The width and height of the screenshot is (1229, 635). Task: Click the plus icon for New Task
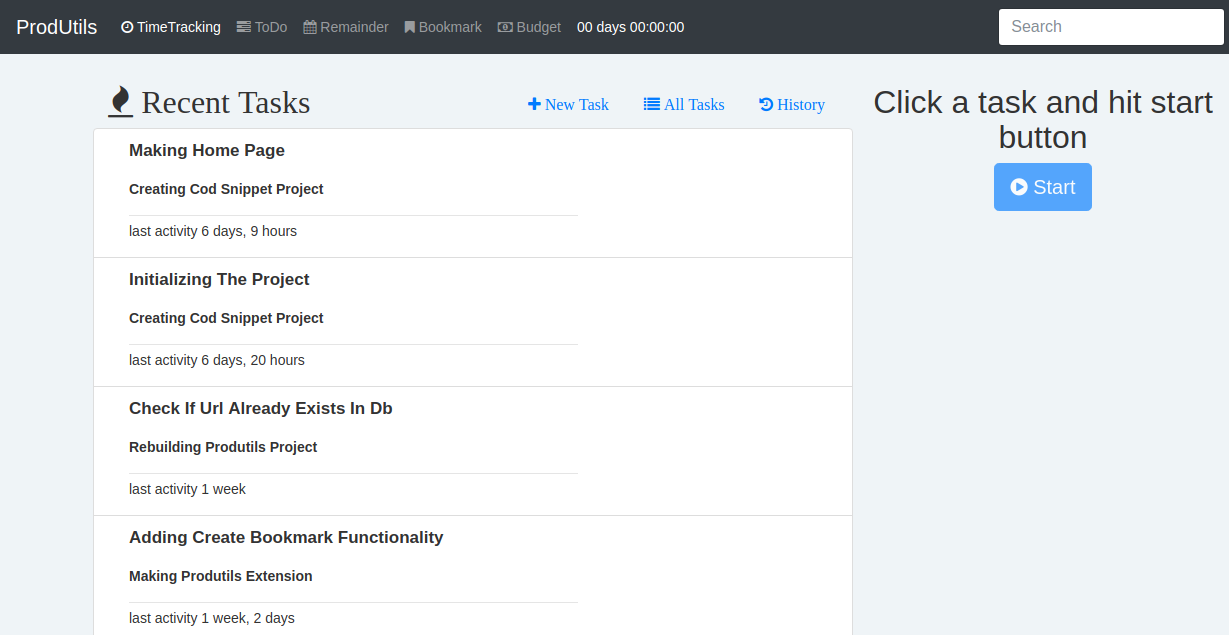click(534, 104)
